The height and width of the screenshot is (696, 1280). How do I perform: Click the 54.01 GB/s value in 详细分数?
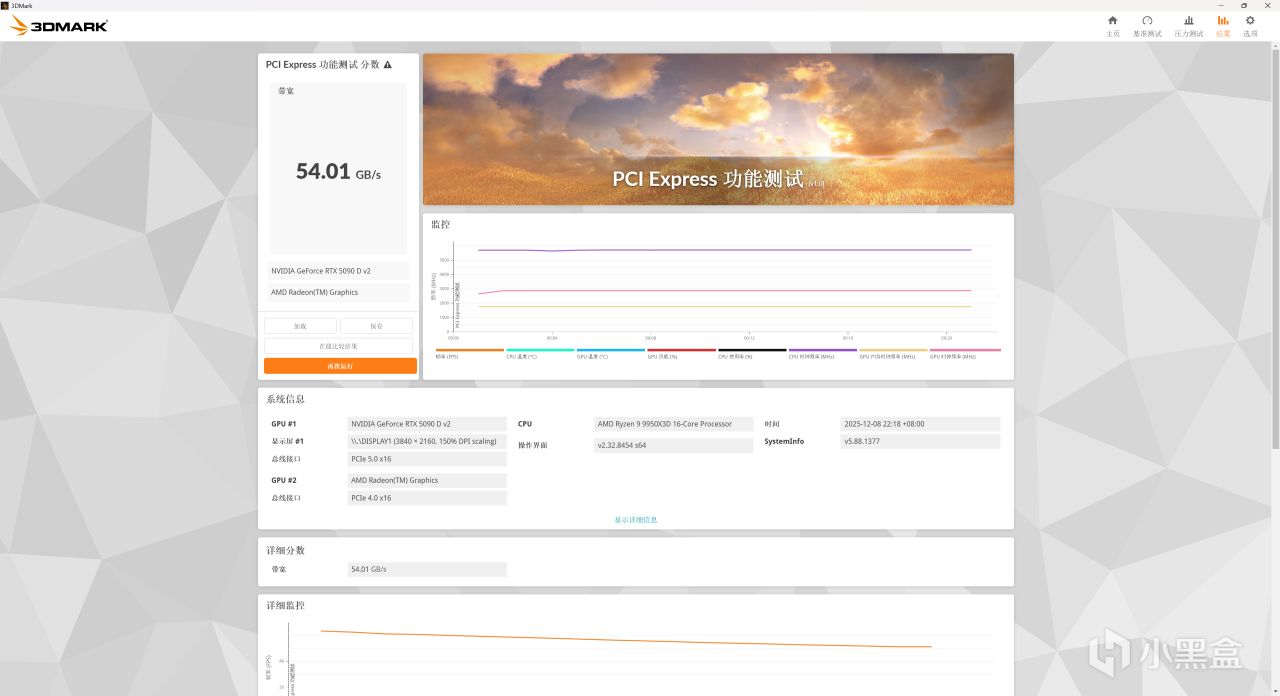[x=427, y=569]
